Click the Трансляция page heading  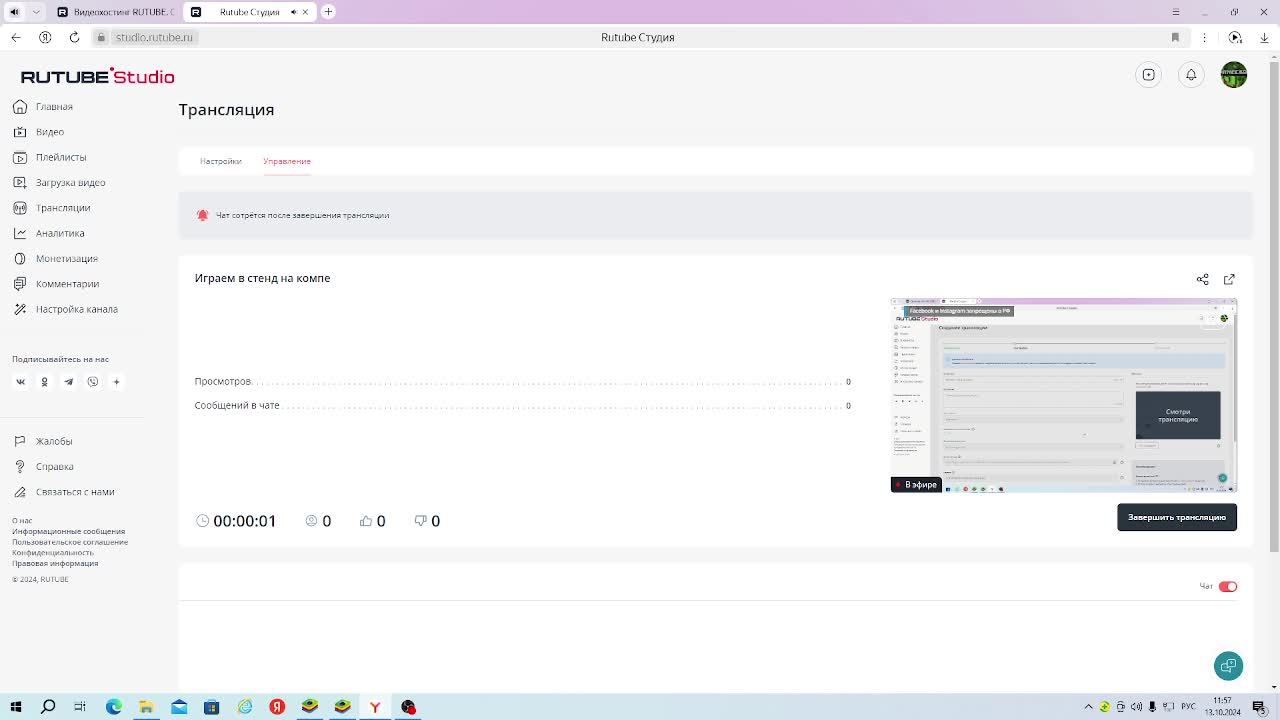click(226, 110)
